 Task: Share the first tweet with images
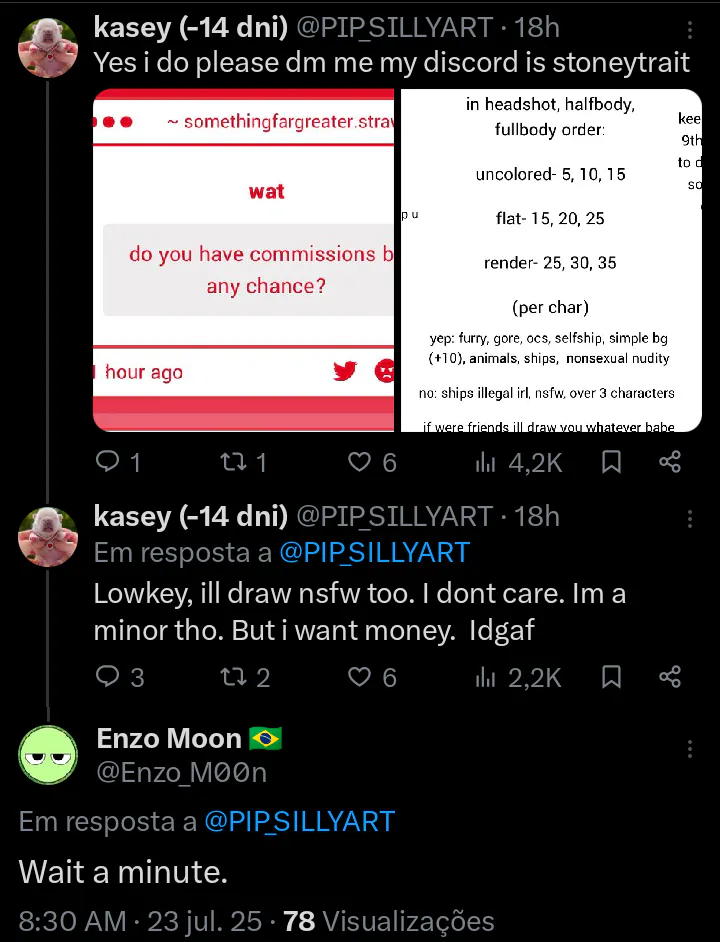coord(670,462)
